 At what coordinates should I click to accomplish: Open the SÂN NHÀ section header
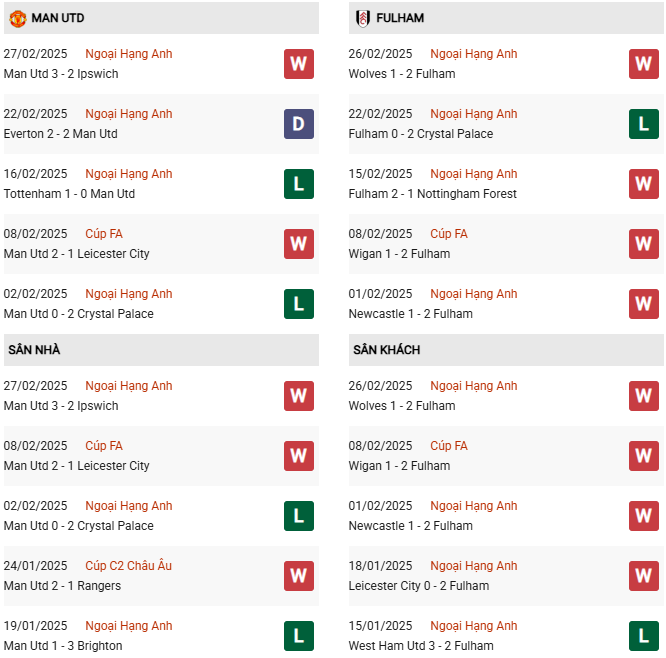coord(35,350)
